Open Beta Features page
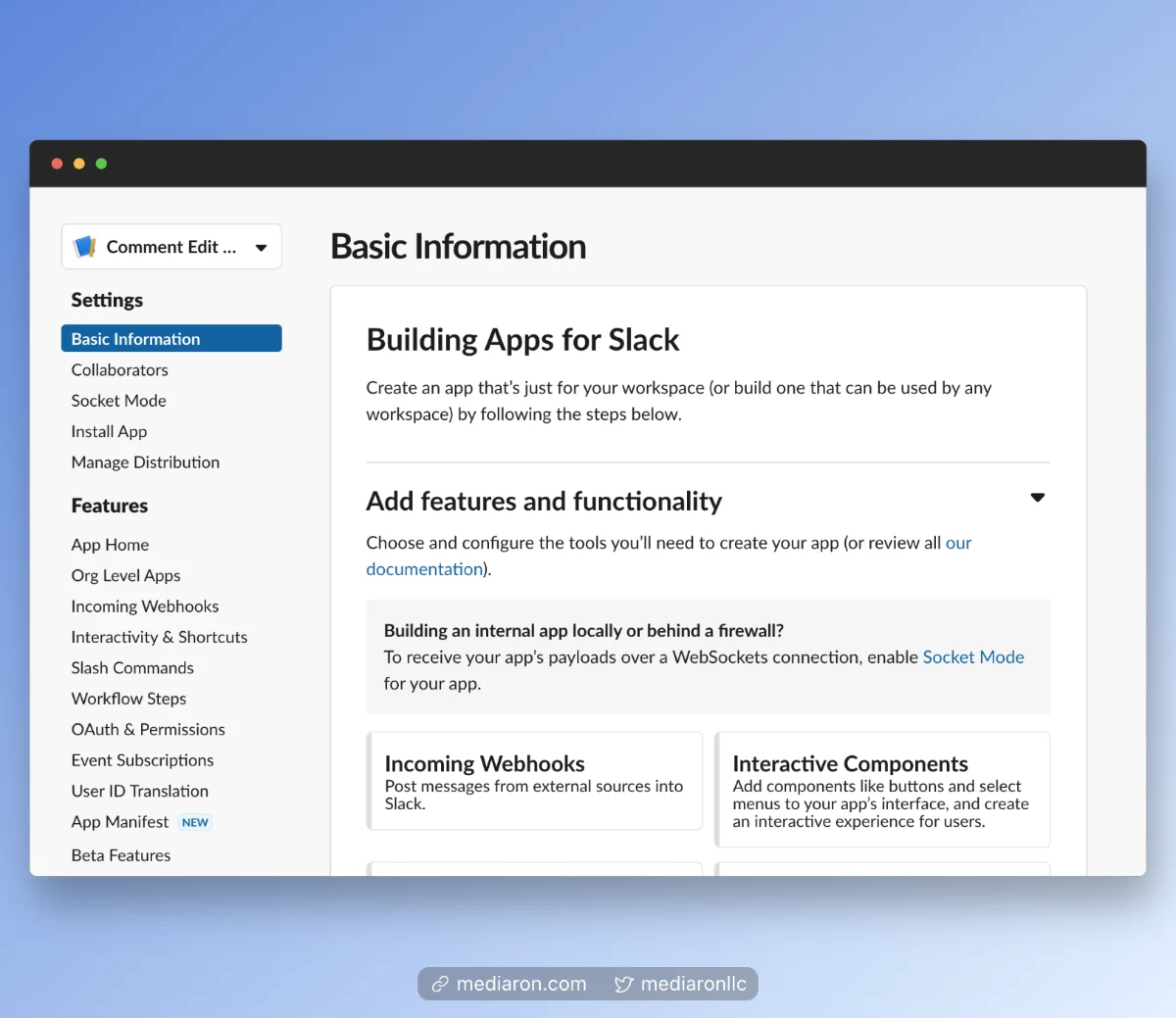1176x1018 pixels. click(x=121, y=855)
